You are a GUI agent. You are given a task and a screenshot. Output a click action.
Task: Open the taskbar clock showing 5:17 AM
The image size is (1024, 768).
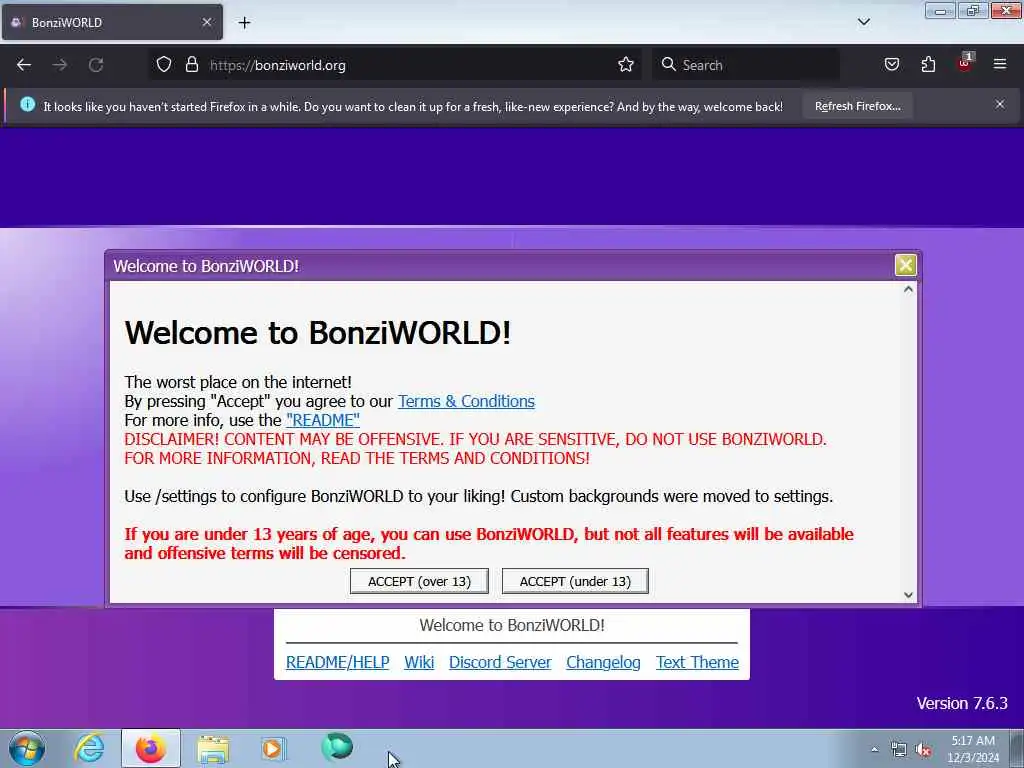[x=973, y=749]
